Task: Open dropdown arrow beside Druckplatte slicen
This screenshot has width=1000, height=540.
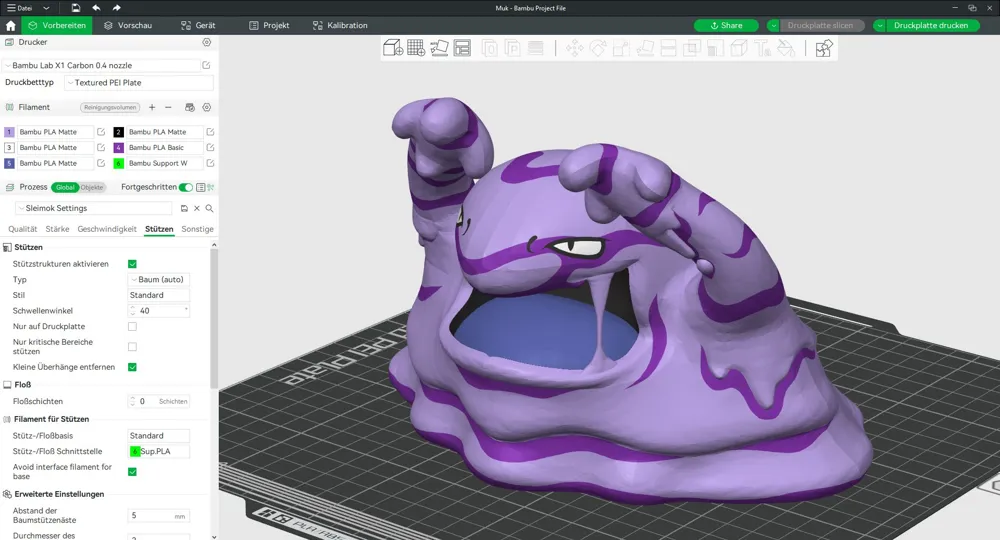Action: coord(773,26)
